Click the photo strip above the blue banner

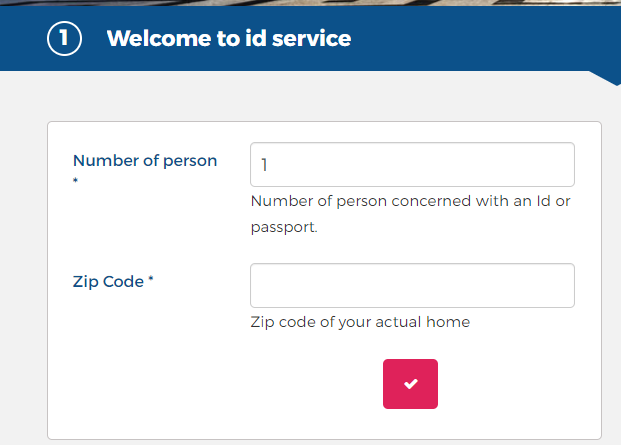(310, 2)
